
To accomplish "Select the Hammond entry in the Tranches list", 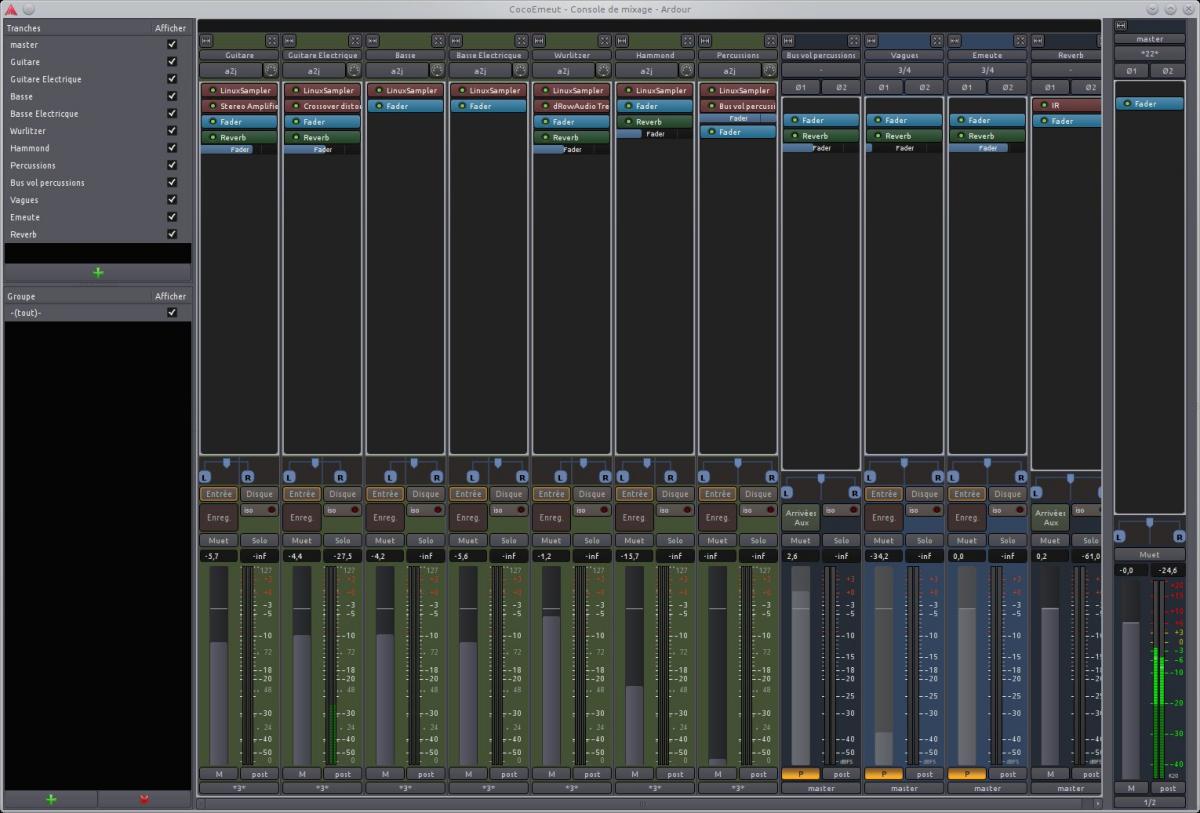I will (30, 148).
